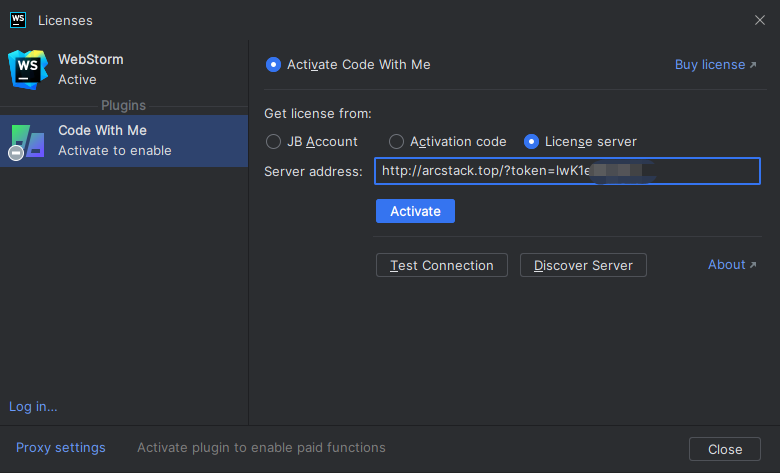780x473 pixels.
Task: Open the About link
Action: (732, 265)
